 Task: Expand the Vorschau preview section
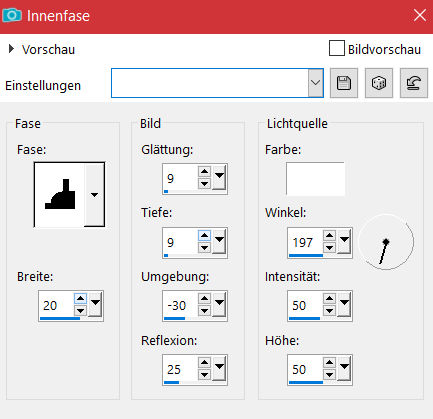[11, 49]
